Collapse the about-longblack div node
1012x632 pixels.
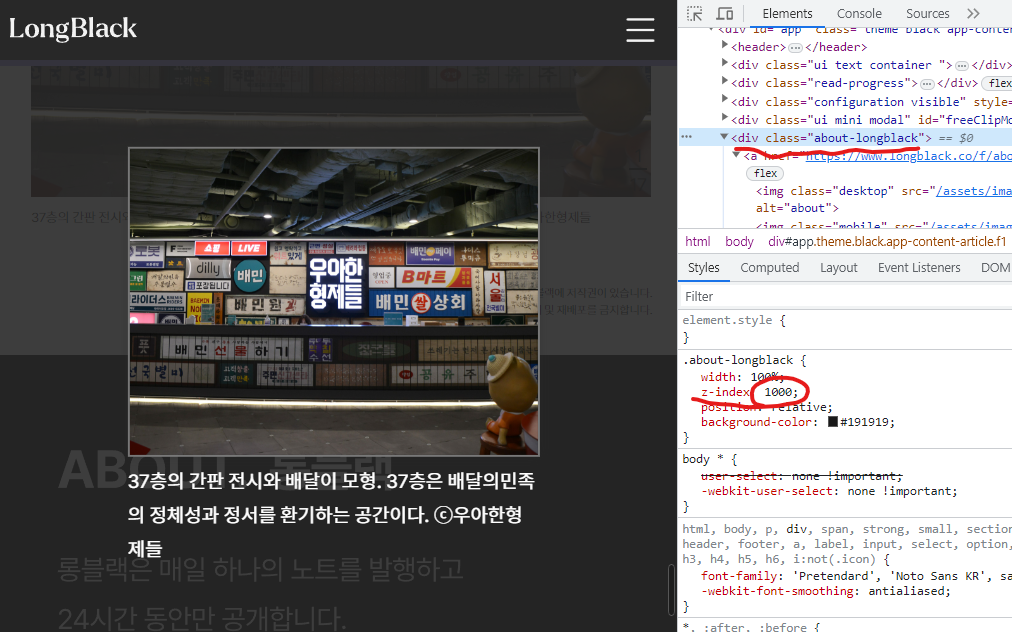tap(724, 138)
